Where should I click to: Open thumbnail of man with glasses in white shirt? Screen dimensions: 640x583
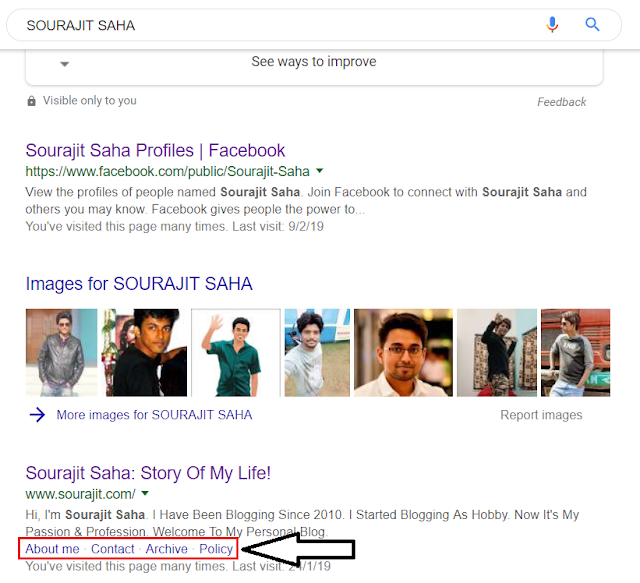403,353
